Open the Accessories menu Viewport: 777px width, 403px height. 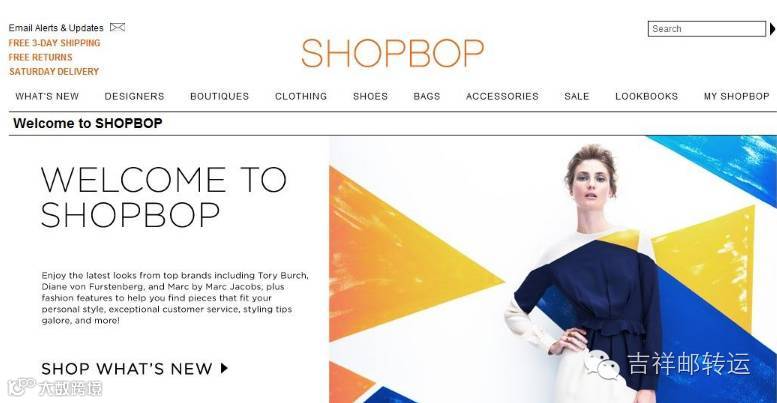point(502,96)
